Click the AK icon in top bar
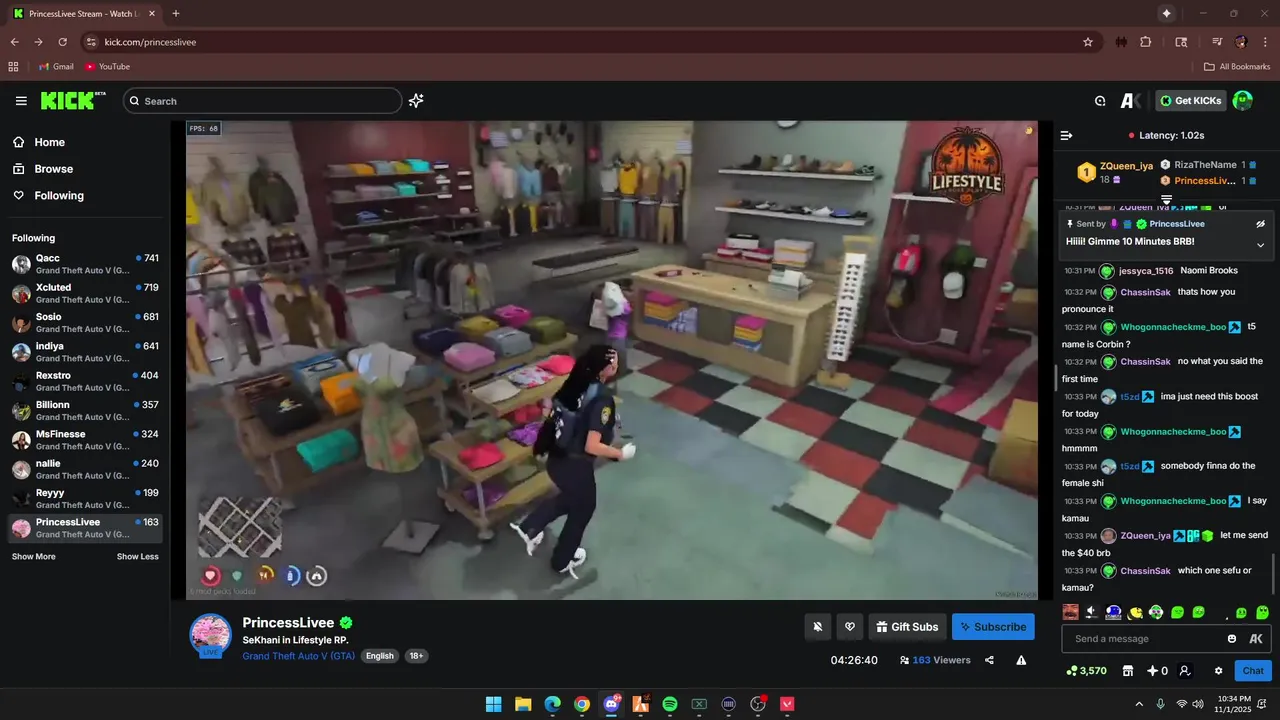The width and height of the screenshot is (1280, 720). tap(1131, 101)
